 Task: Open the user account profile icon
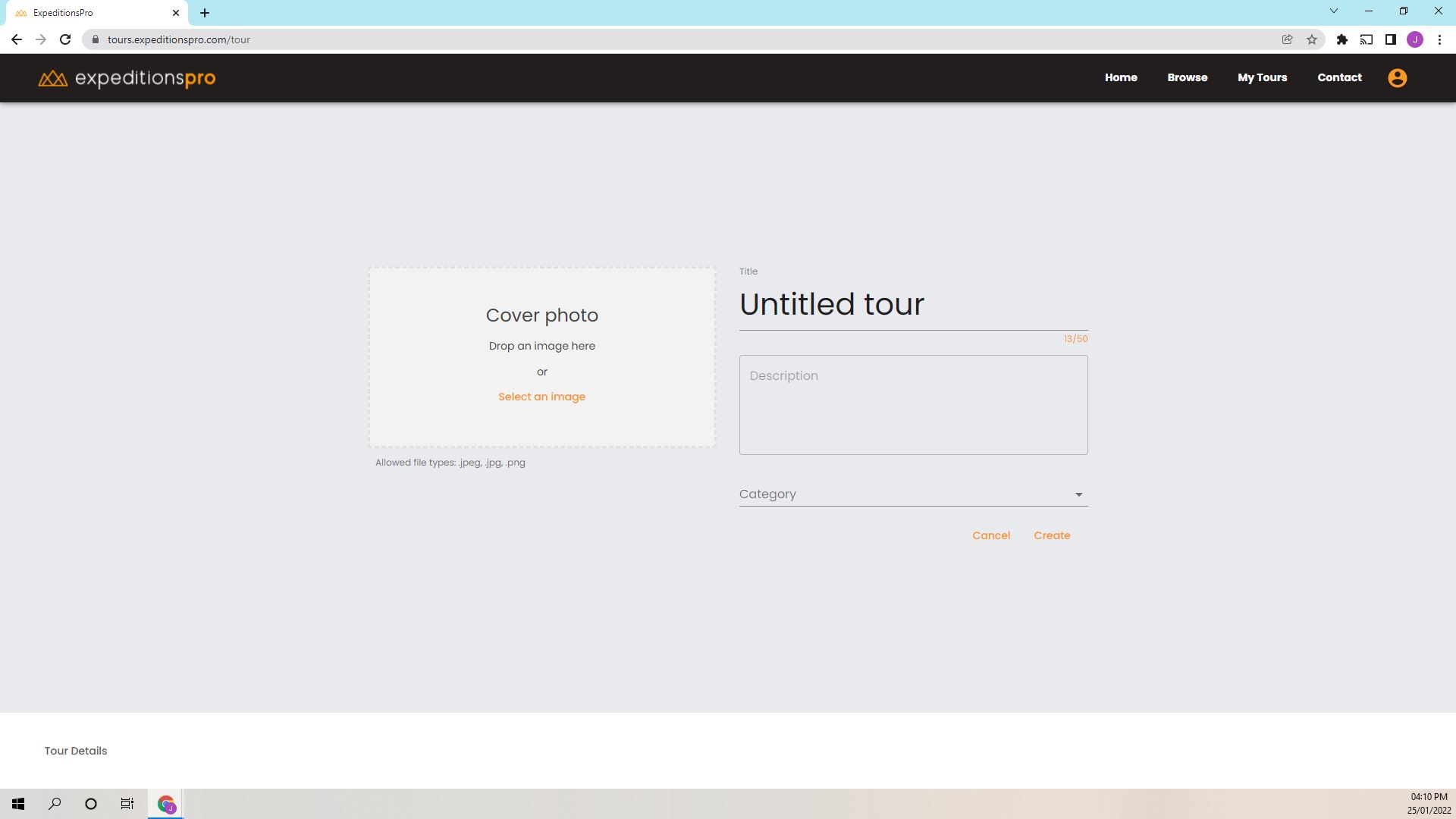[x=1397, y=78]
